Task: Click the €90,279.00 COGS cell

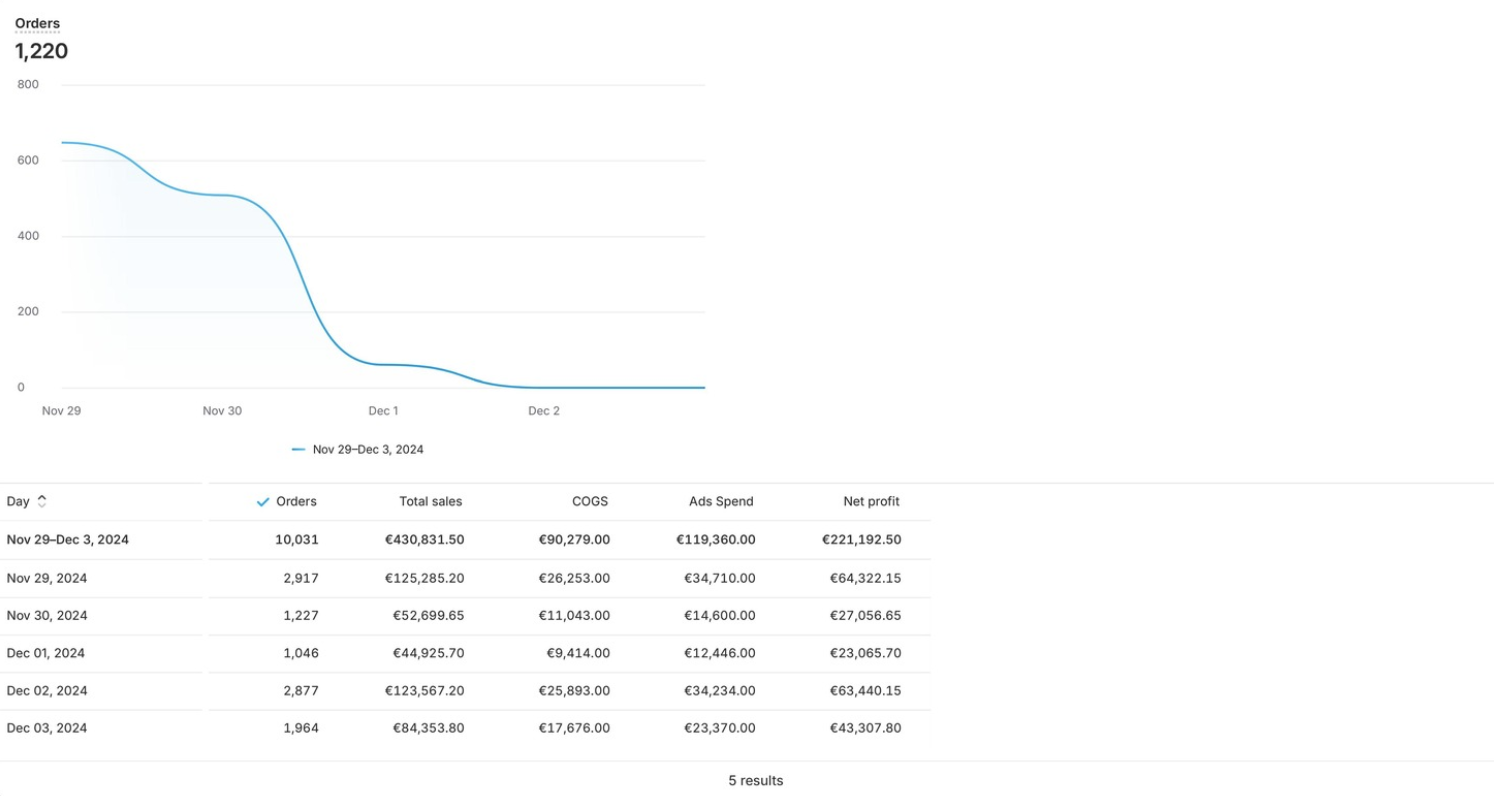Action: click(x=574, y=540)
